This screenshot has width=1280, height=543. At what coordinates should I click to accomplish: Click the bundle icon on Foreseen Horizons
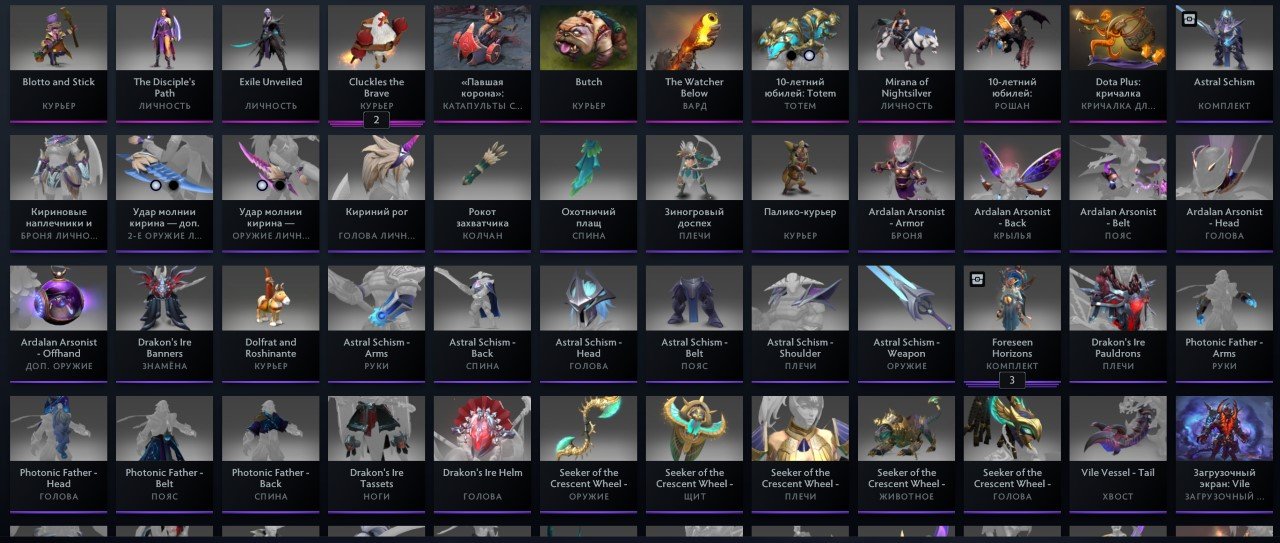point(977,279)
